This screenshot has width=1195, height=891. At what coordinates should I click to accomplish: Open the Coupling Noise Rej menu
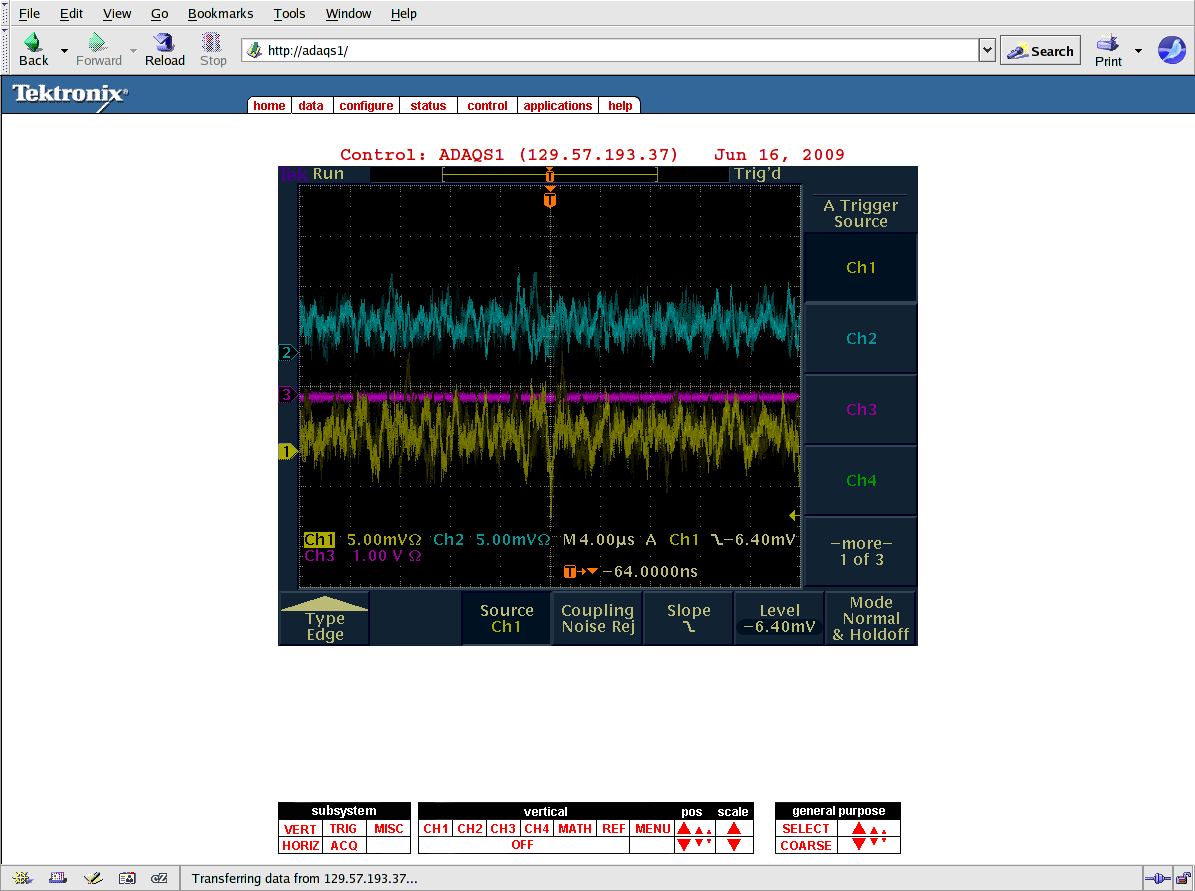coord(598,618)
